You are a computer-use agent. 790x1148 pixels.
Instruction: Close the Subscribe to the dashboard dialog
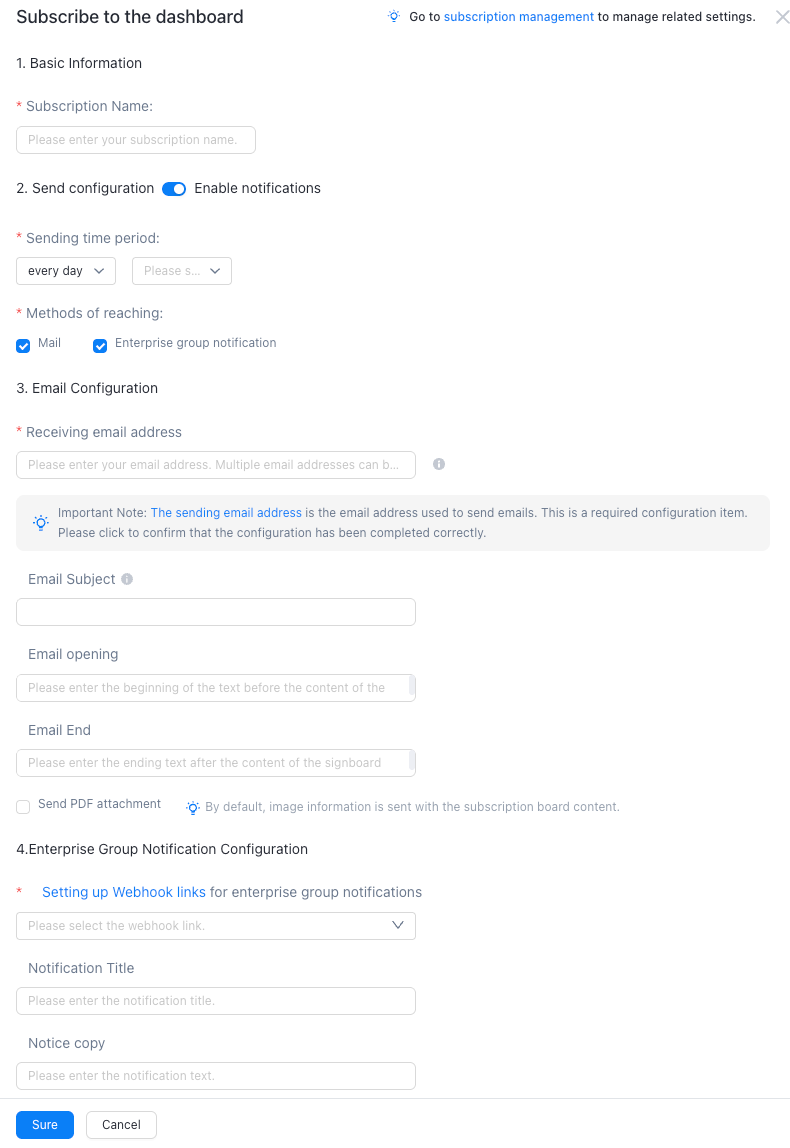click(782, 17)
